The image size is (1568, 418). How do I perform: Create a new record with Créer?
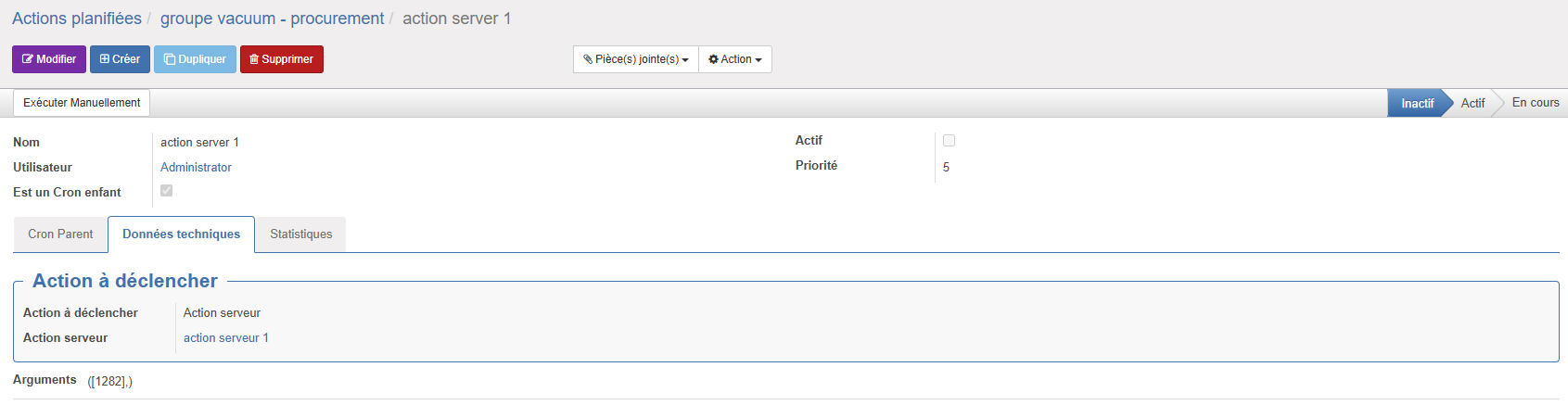[x=120, y=59]
